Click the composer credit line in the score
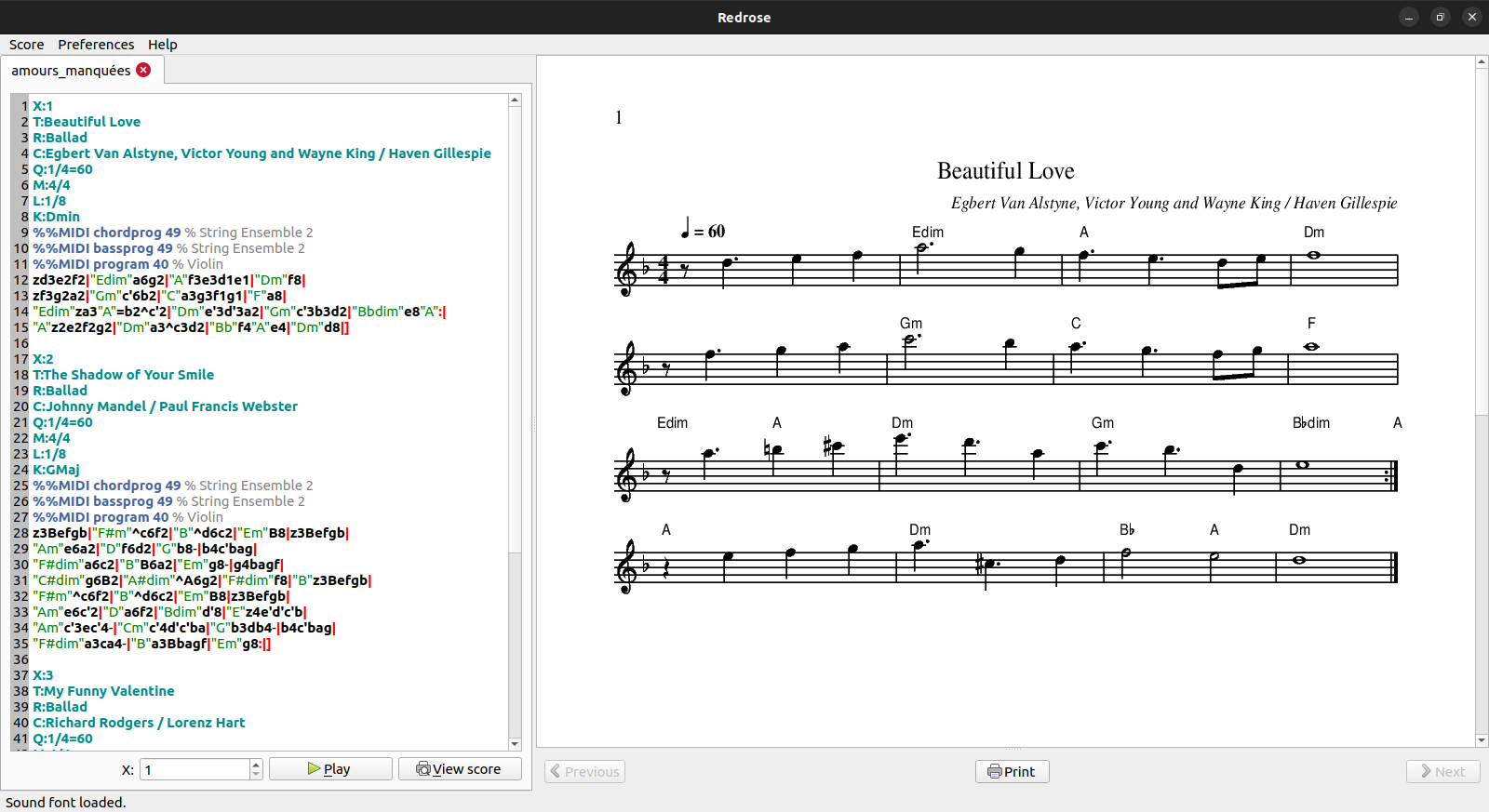 pos(1174,204)
